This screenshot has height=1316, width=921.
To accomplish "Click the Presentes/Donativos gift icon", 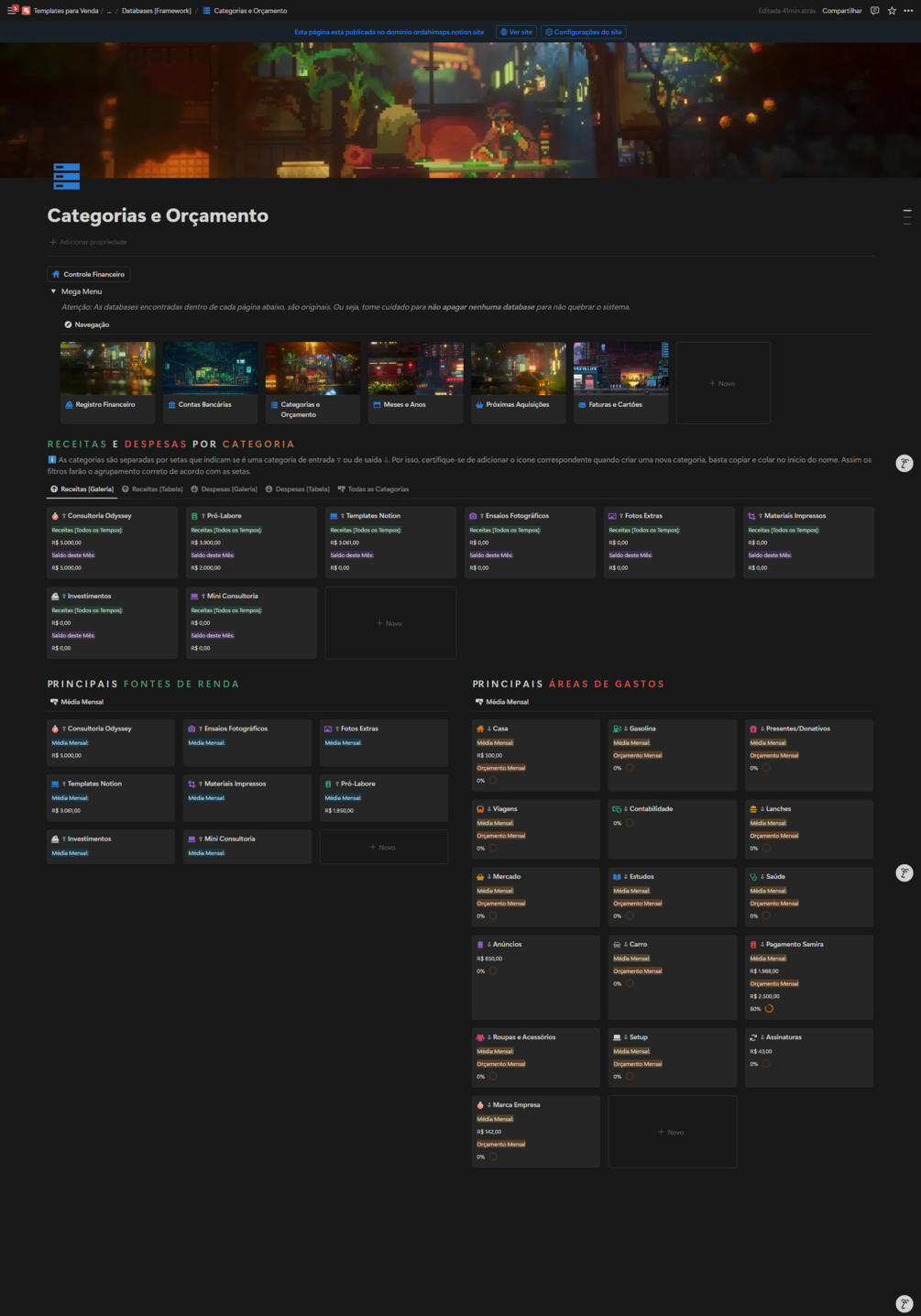I will click(753, 729).
